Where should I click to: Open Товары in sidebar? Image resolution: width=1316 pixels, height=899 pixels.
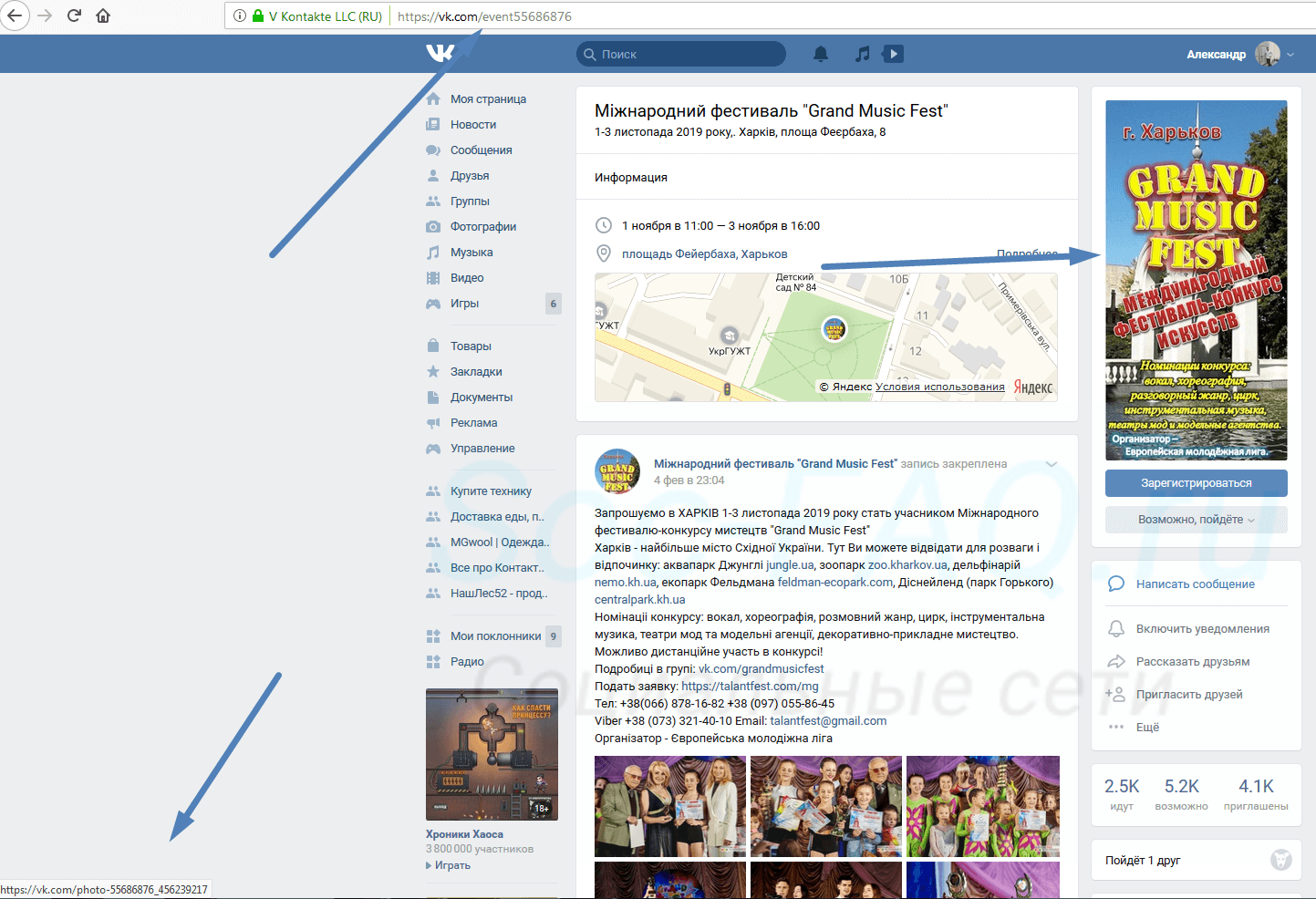click(x=471, y=346)
